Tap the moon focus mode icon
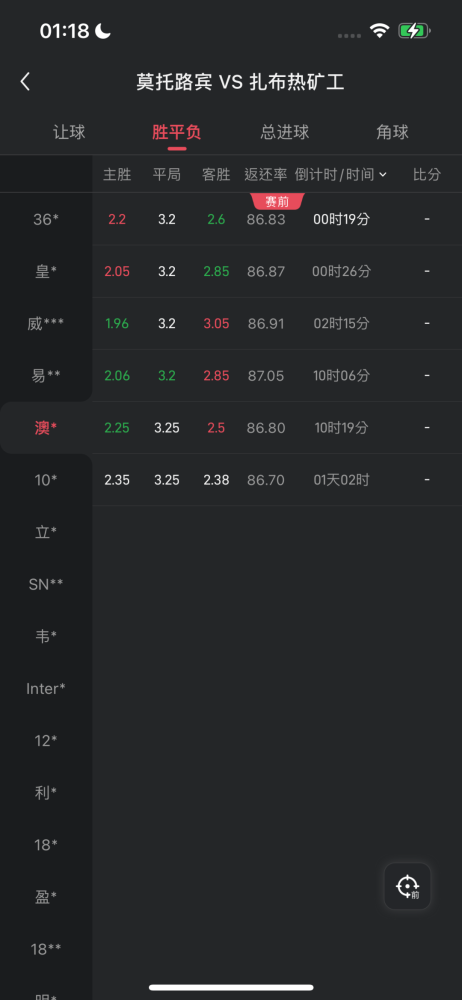Viewport: 462px width, 1000px height. click(102, 31)
